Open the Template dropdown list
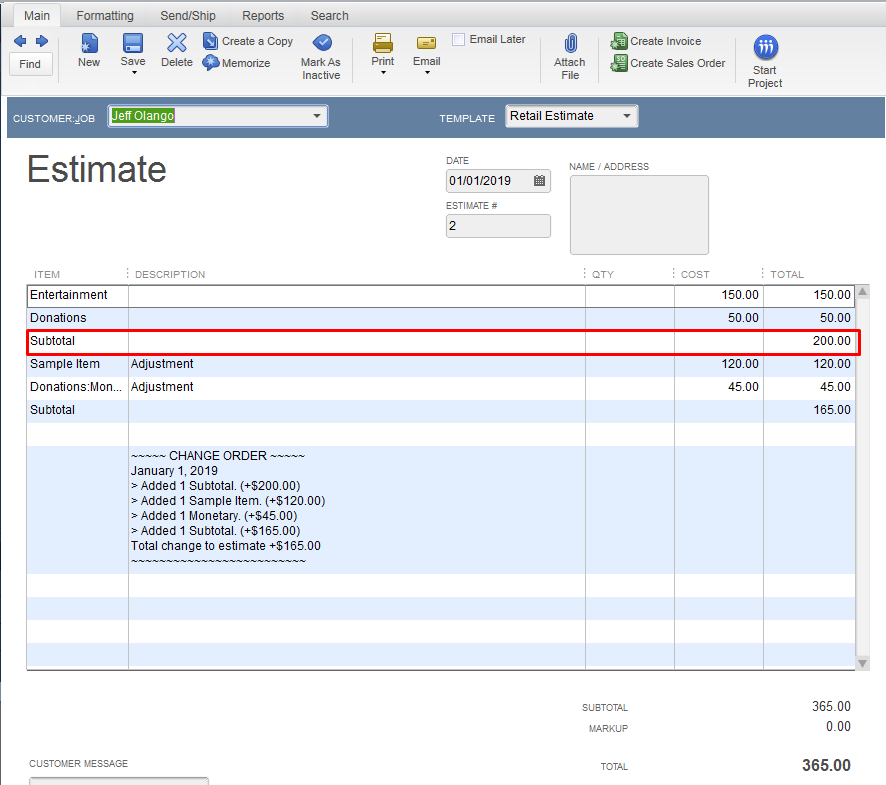The width and height of the screenshot is (886, 785). coord(627,116)
